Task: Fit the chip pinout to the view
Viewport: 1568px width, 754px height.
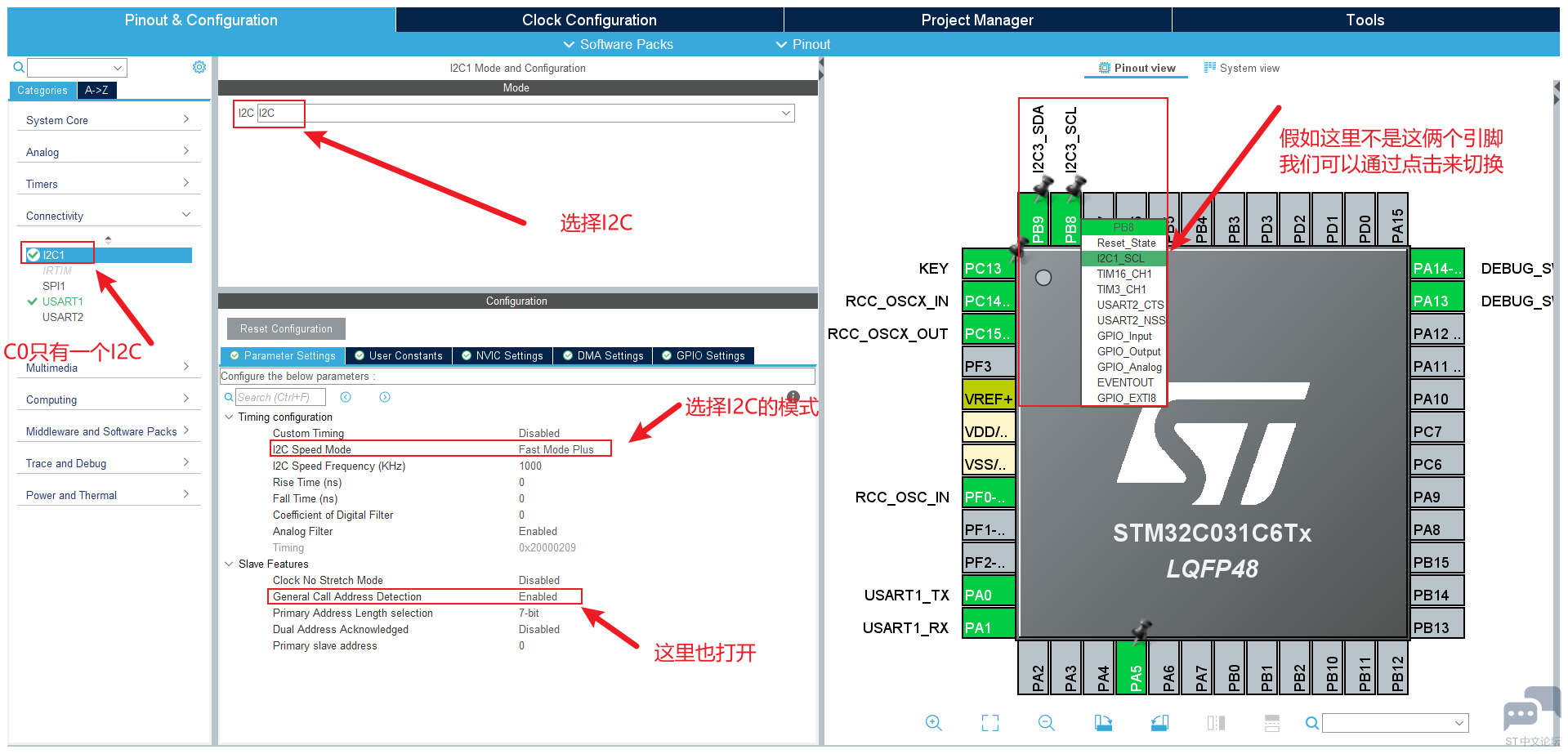Action: [990, 723]
